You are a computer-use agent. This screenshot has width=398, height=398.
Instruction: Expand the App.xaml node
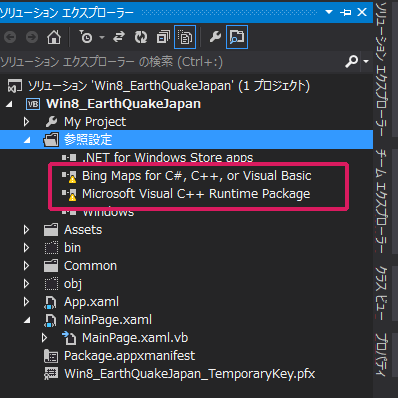(x=26, y=302)
